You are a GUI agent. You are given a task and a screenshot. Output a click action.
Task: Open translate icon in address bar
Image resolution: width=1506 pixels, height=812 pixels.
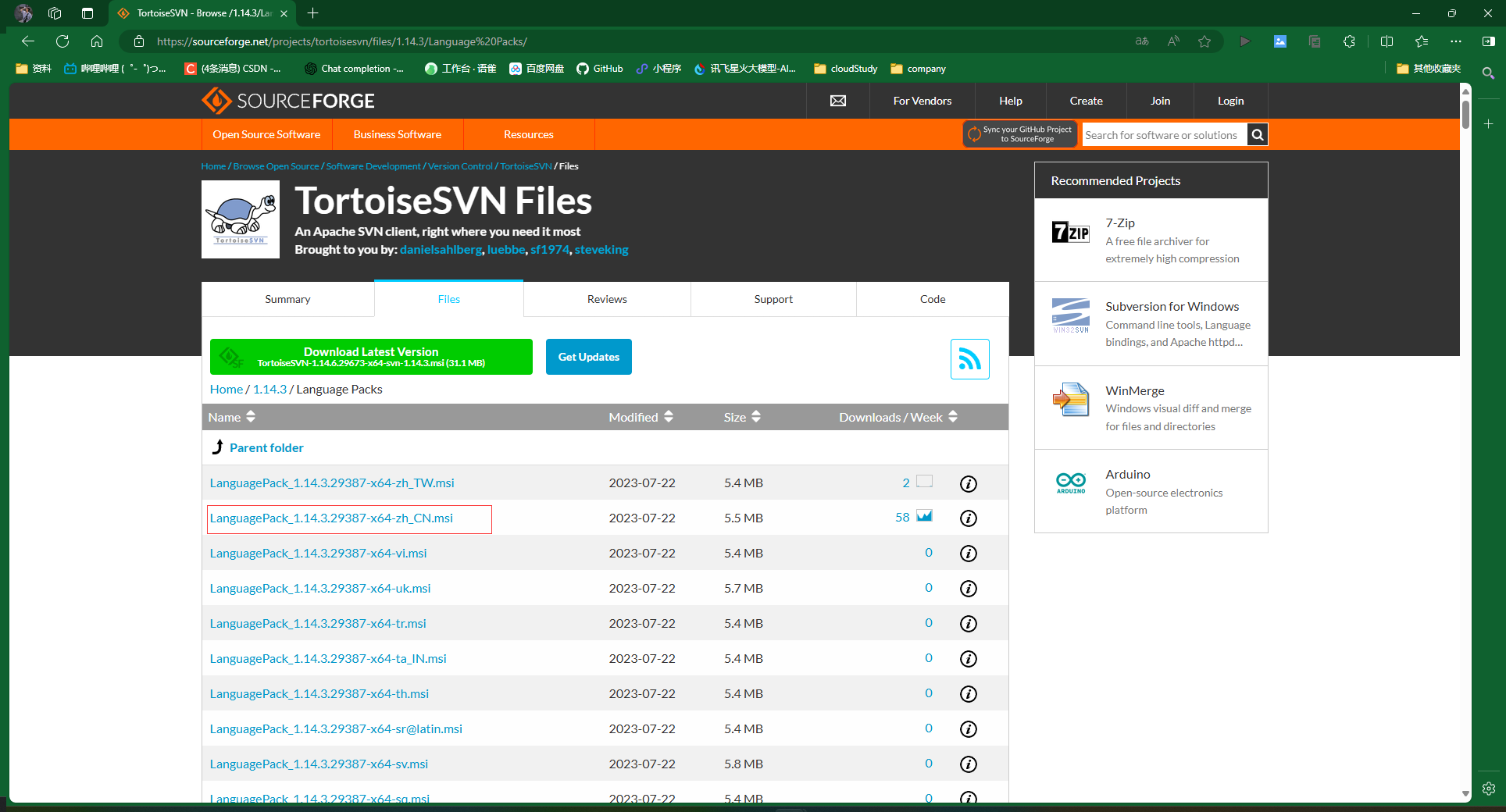pos(1142,41)
